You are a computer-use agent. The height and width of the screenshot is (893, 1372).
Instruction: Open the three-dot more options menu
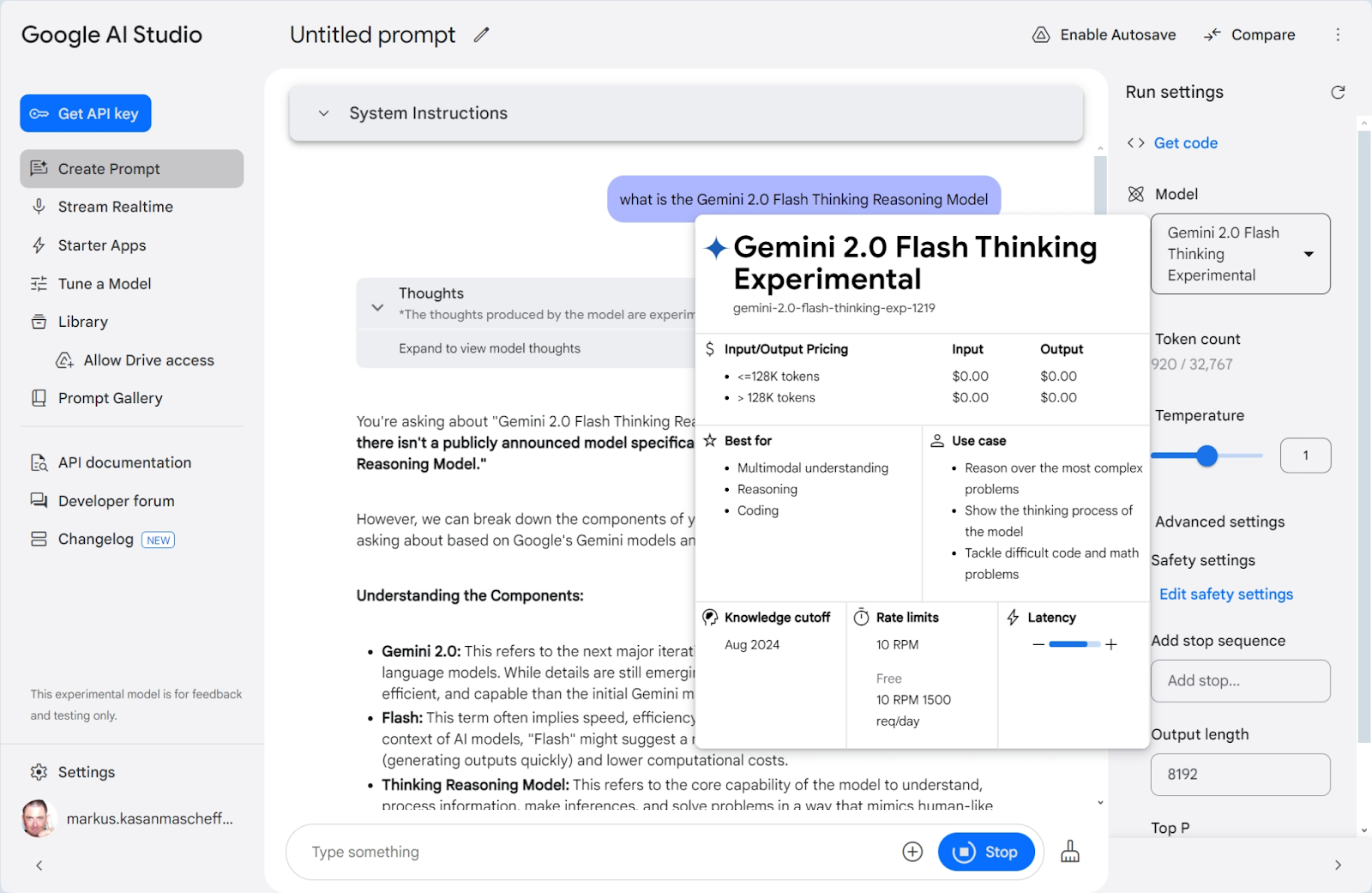click(x=1338, y=34)
